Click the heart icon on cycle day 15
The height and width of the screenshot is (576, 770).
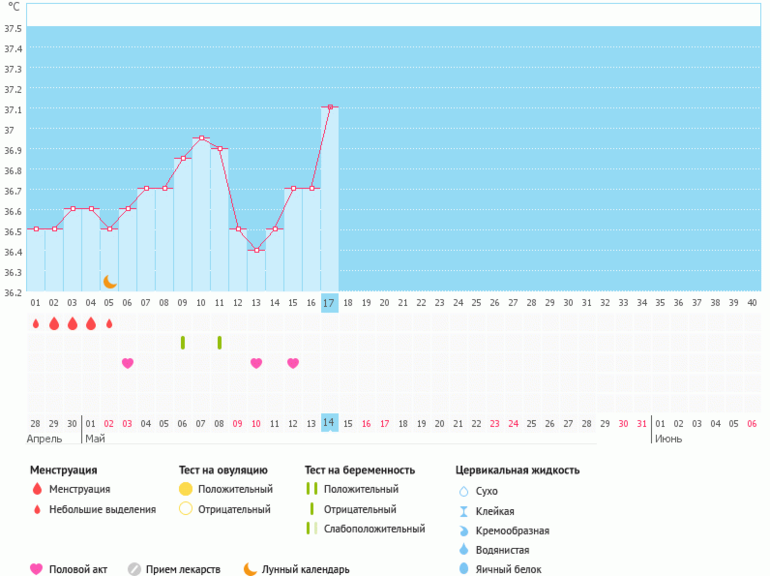pos(293,363)
